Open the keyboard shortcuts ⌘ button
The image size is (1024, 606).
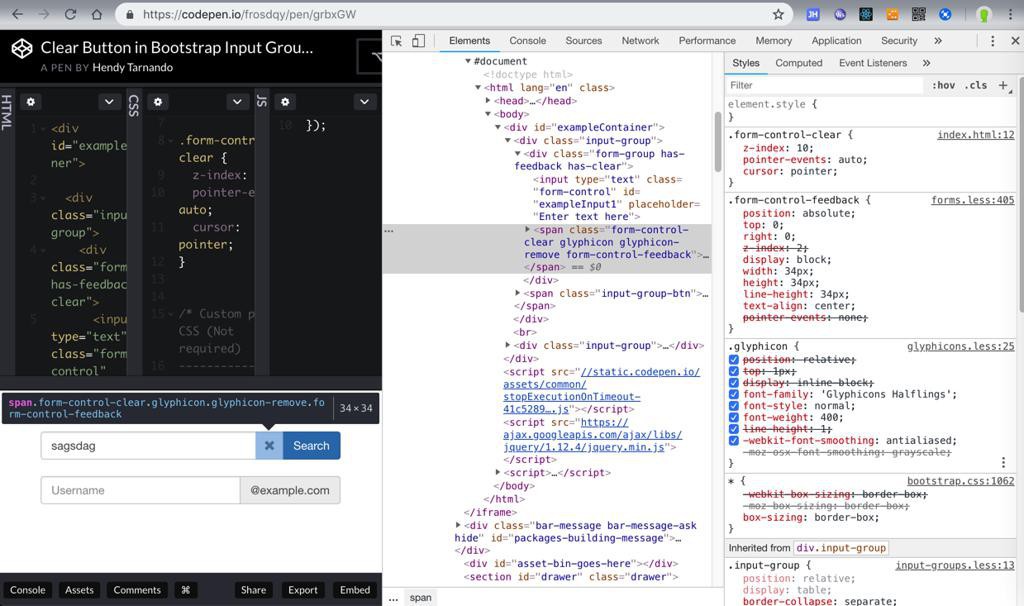point(185,590)
